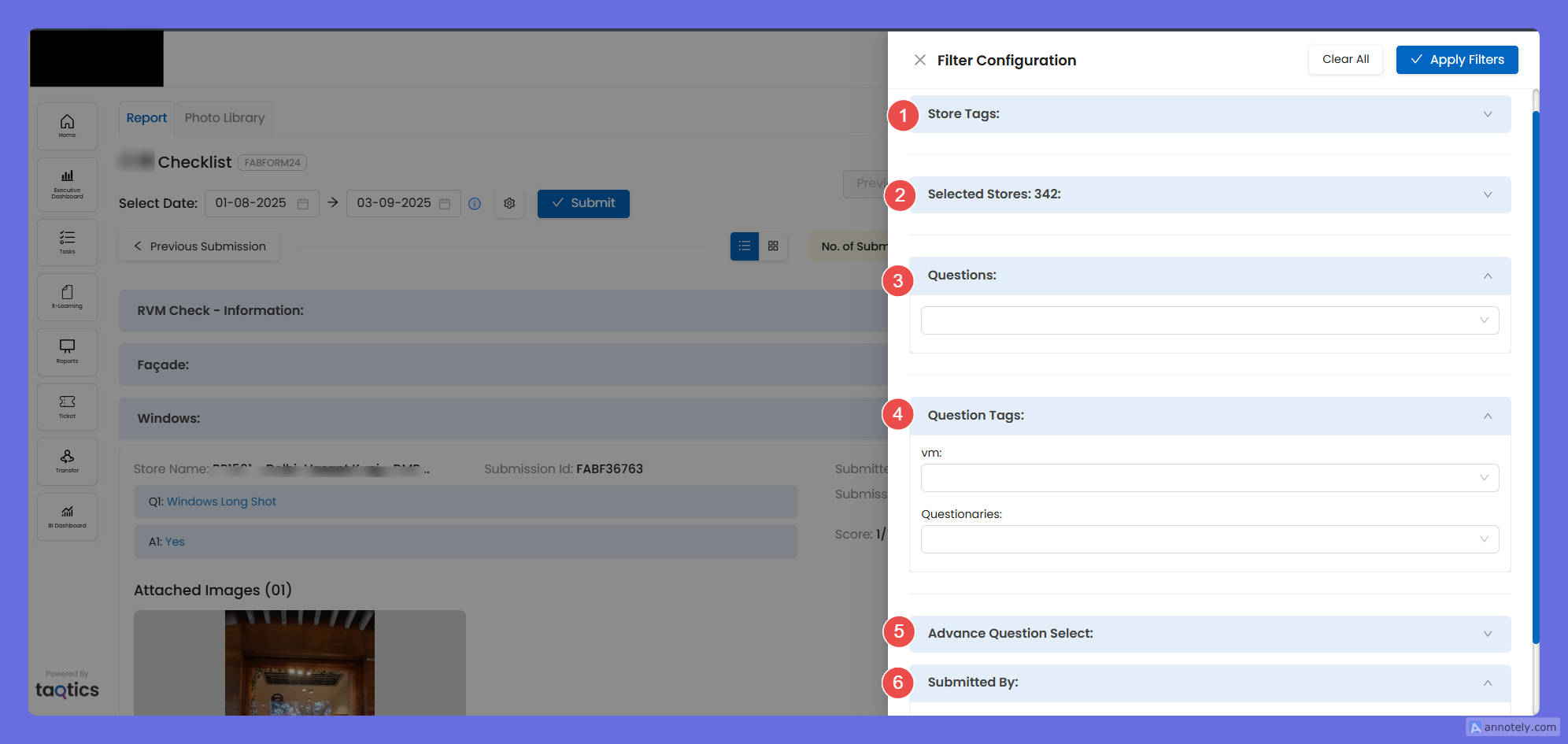This screenshot has width=1568, height=744.
Task: Open the Questionaries dropdown
Action: point(1210,539)
